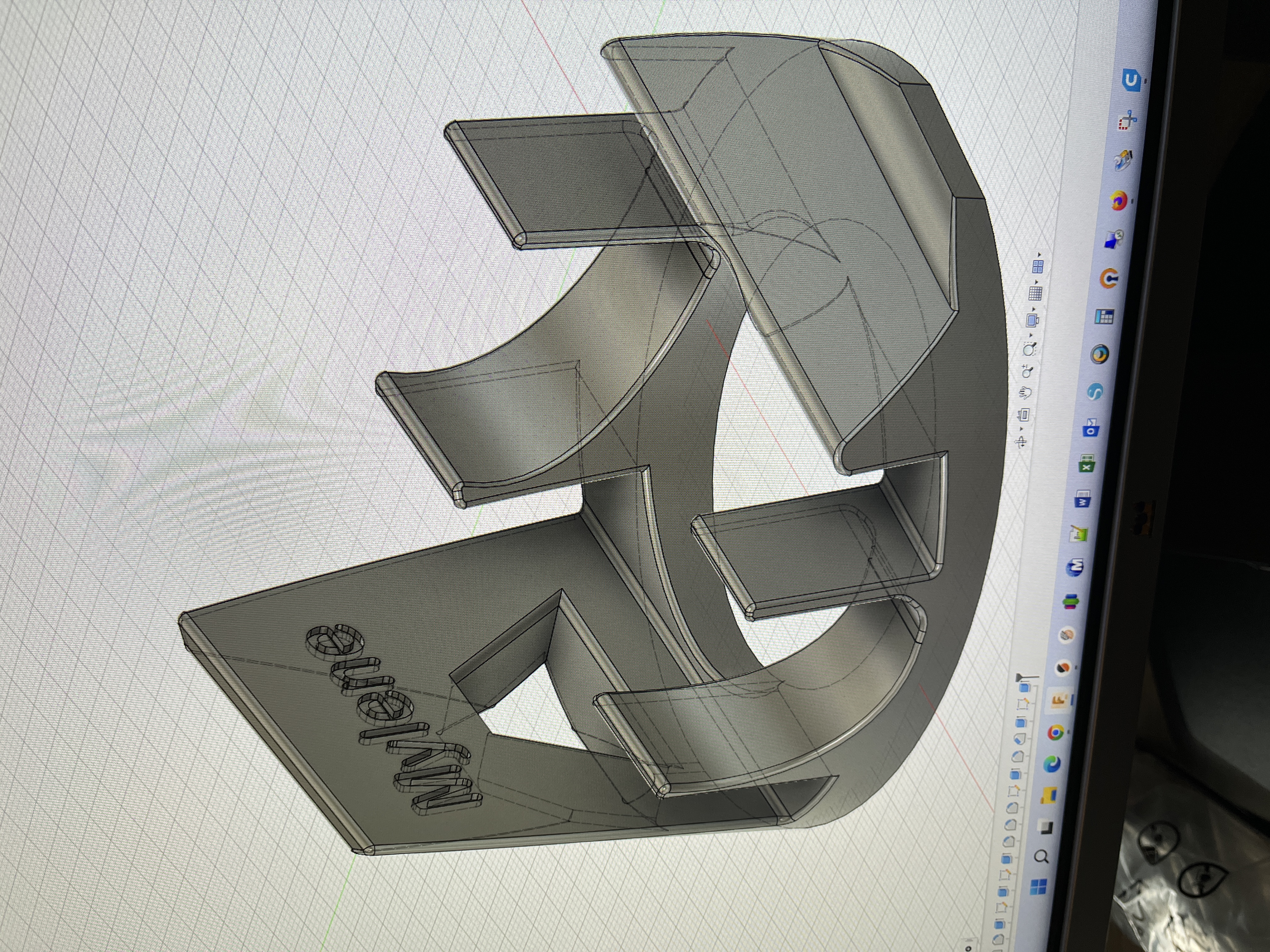Screen dimensions: 1270x952
Task: Open the Snipping Tool taskbar icon
Action: [x=1127, y=121]
